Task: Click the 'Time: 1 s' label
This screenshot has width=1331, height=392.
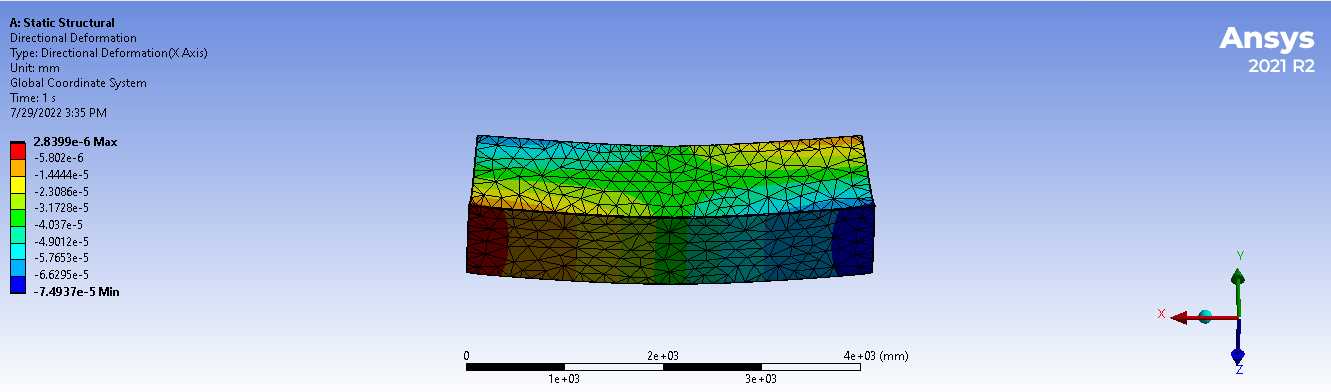Action: click(x=33, y=98)
